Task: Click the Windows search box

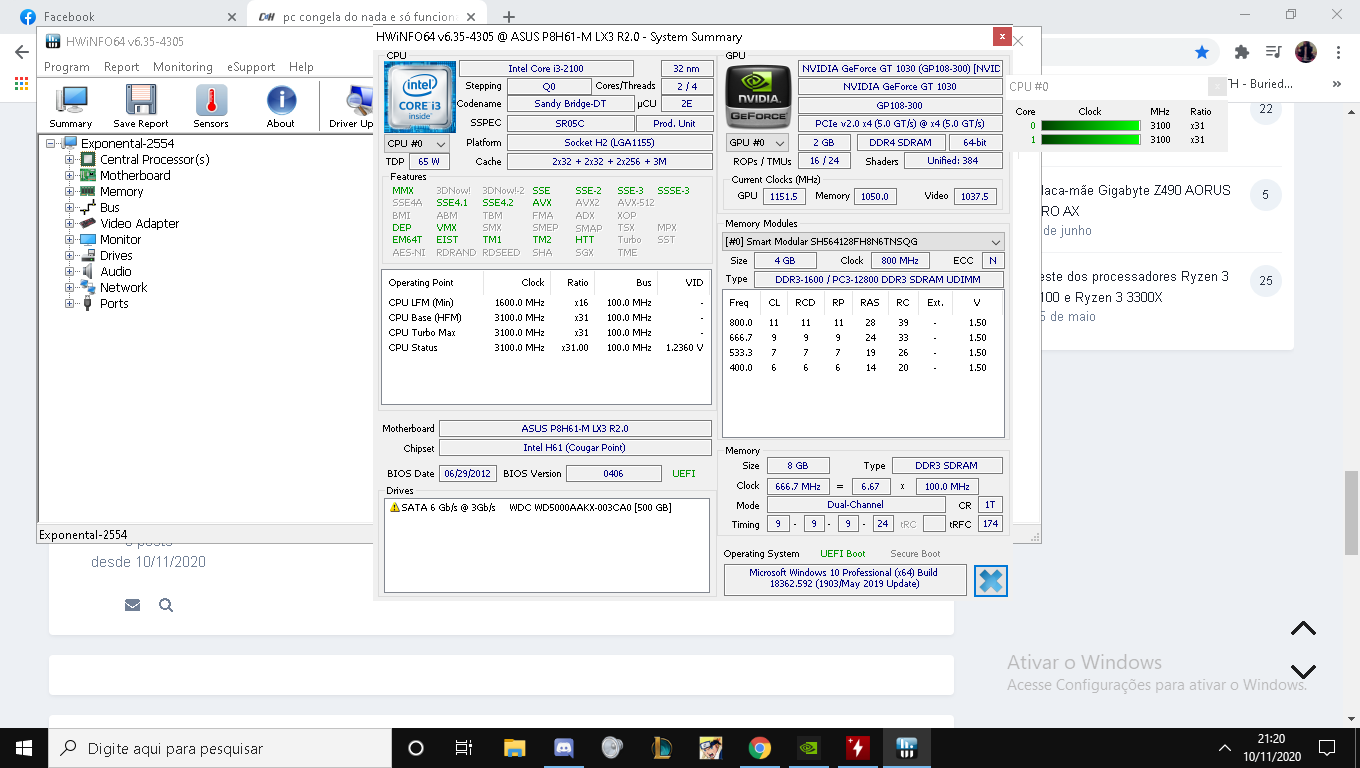Action: pyautogui.click(x=218, y=748)
